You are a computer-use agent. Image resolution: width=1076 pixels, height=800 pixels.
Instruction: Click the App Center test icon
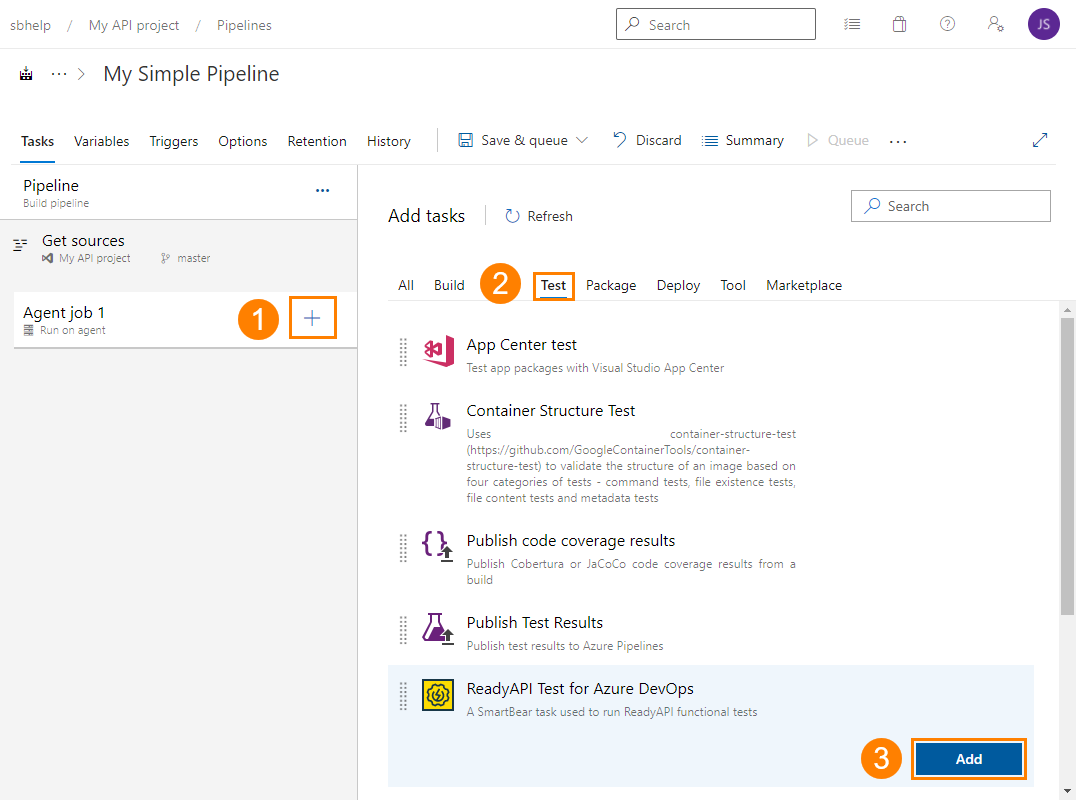click(438, 352)
